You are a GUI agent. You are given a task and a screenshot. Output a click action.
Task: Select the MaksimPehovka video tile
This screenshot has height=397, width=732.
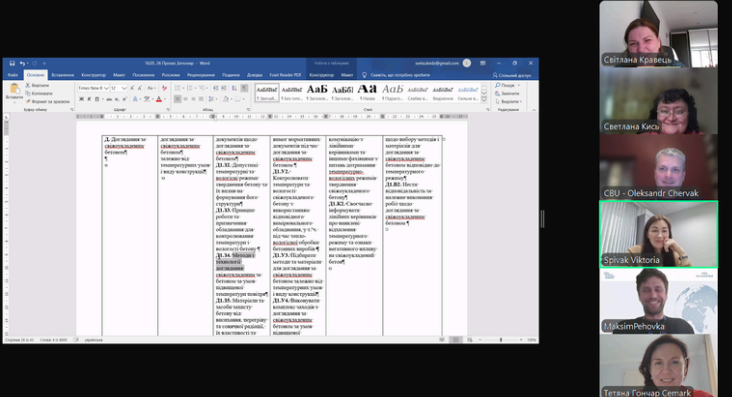[658, 301]
